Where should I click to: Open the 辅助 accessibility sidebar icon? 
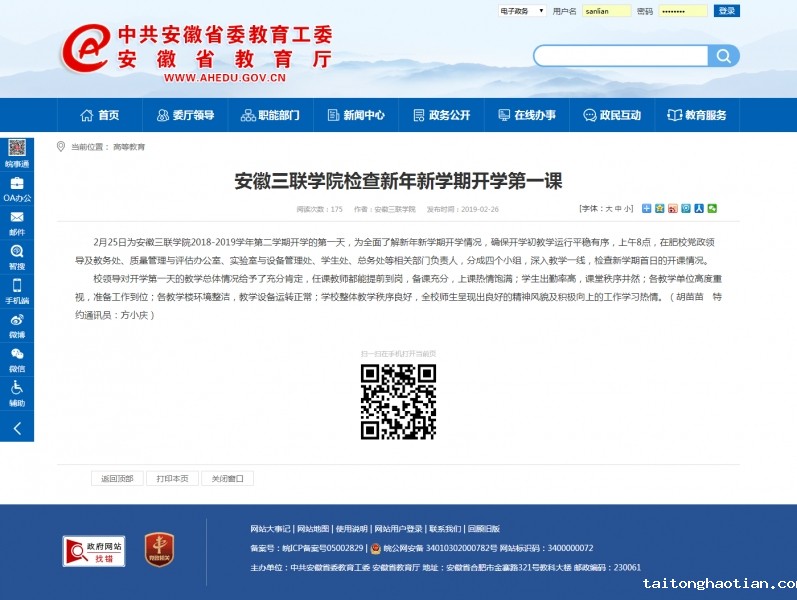pyautogui.click(x=17, y=392)
